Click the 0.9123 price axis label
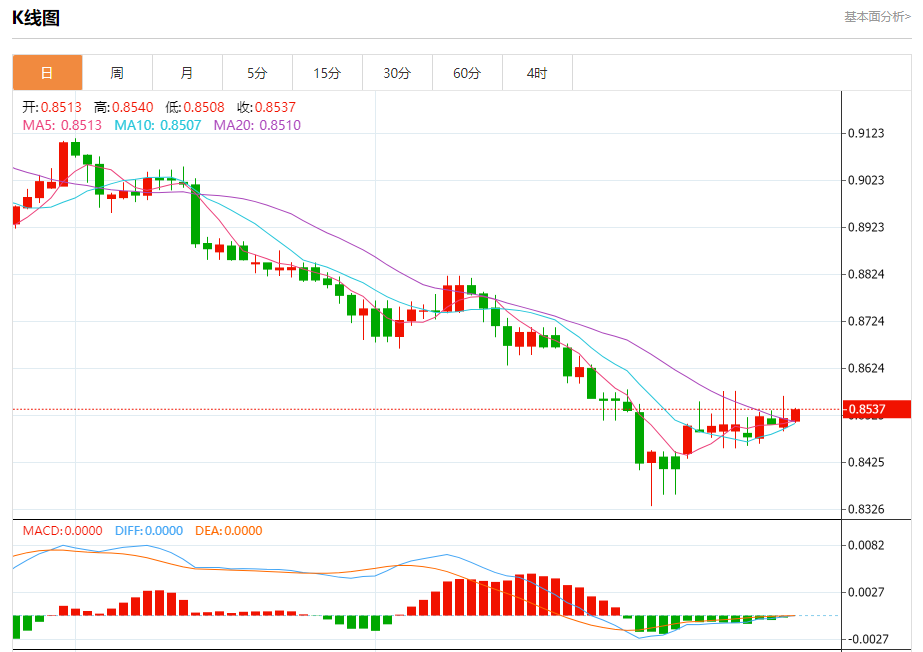 pos(866,134)
